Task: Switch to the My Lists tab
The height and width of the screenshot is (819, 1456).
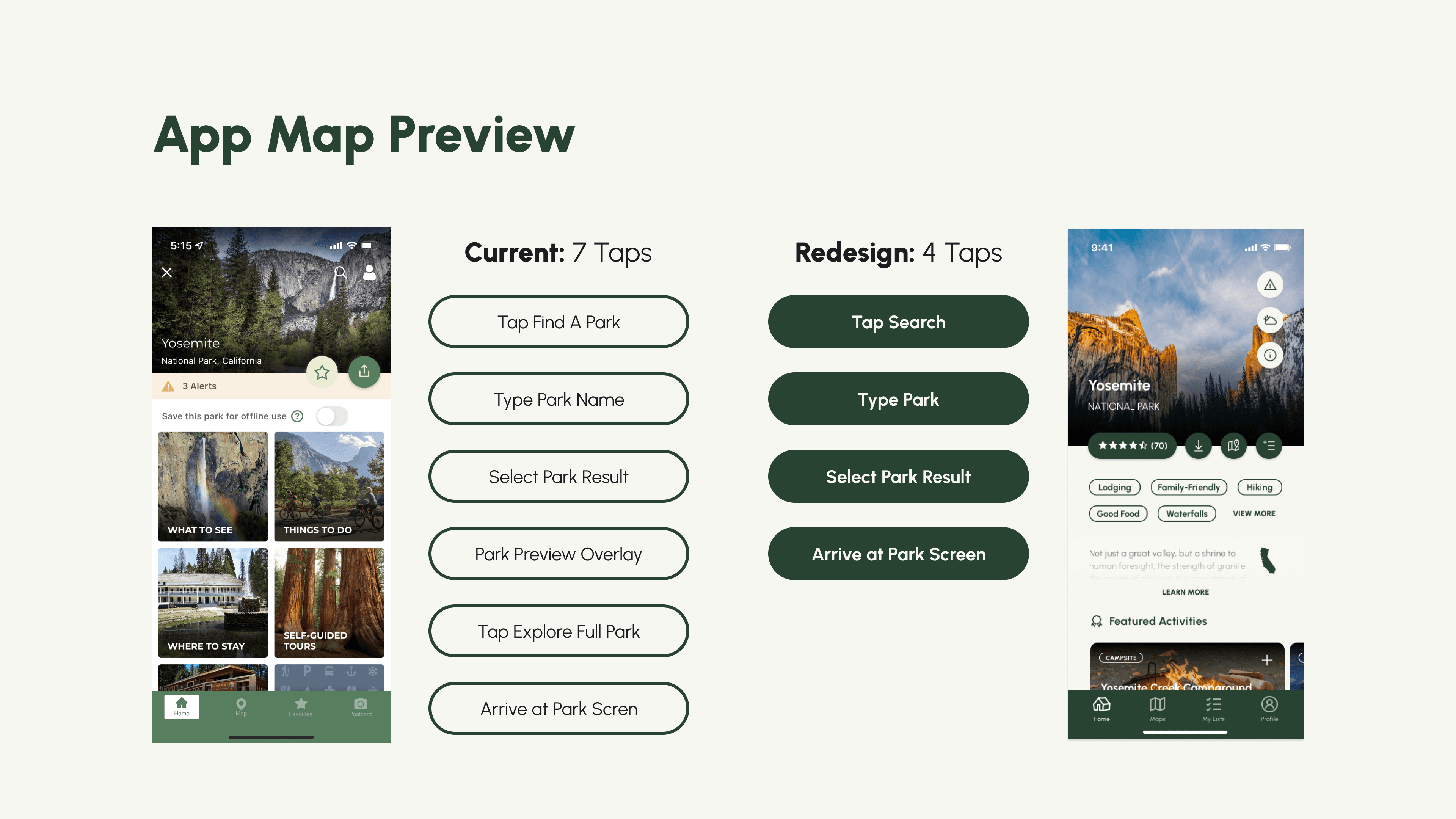Action: 1213,709
